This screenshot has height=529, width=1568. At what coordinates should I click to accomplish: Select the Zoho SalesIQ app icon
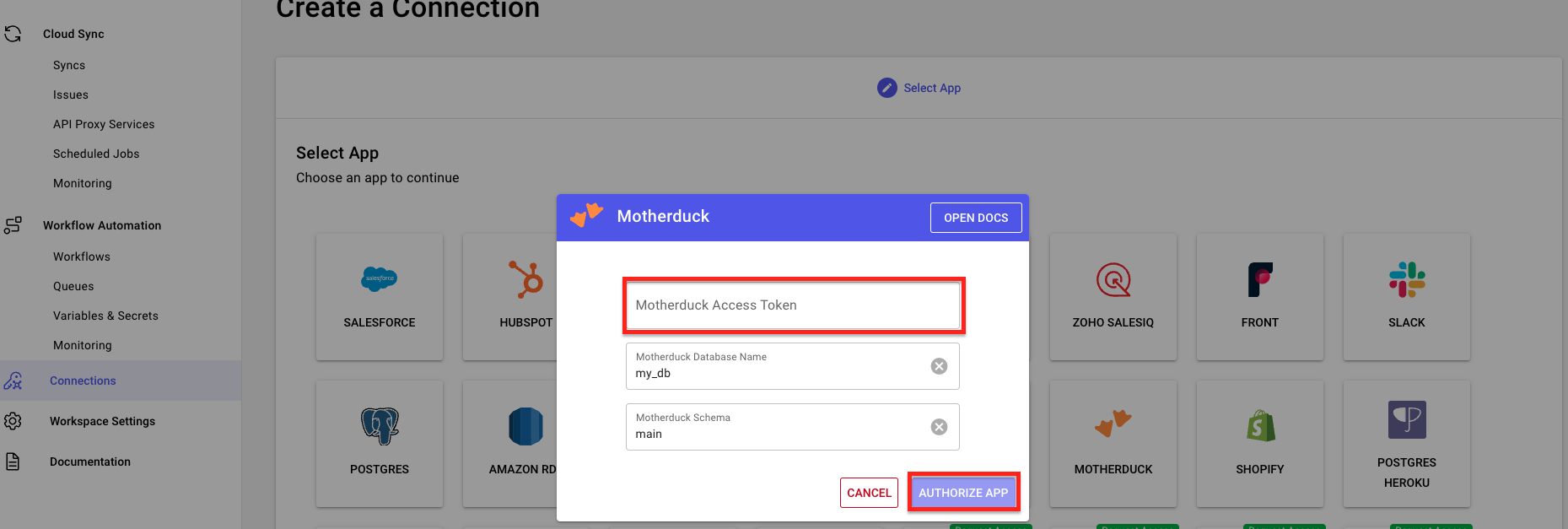pos(1113,279)
